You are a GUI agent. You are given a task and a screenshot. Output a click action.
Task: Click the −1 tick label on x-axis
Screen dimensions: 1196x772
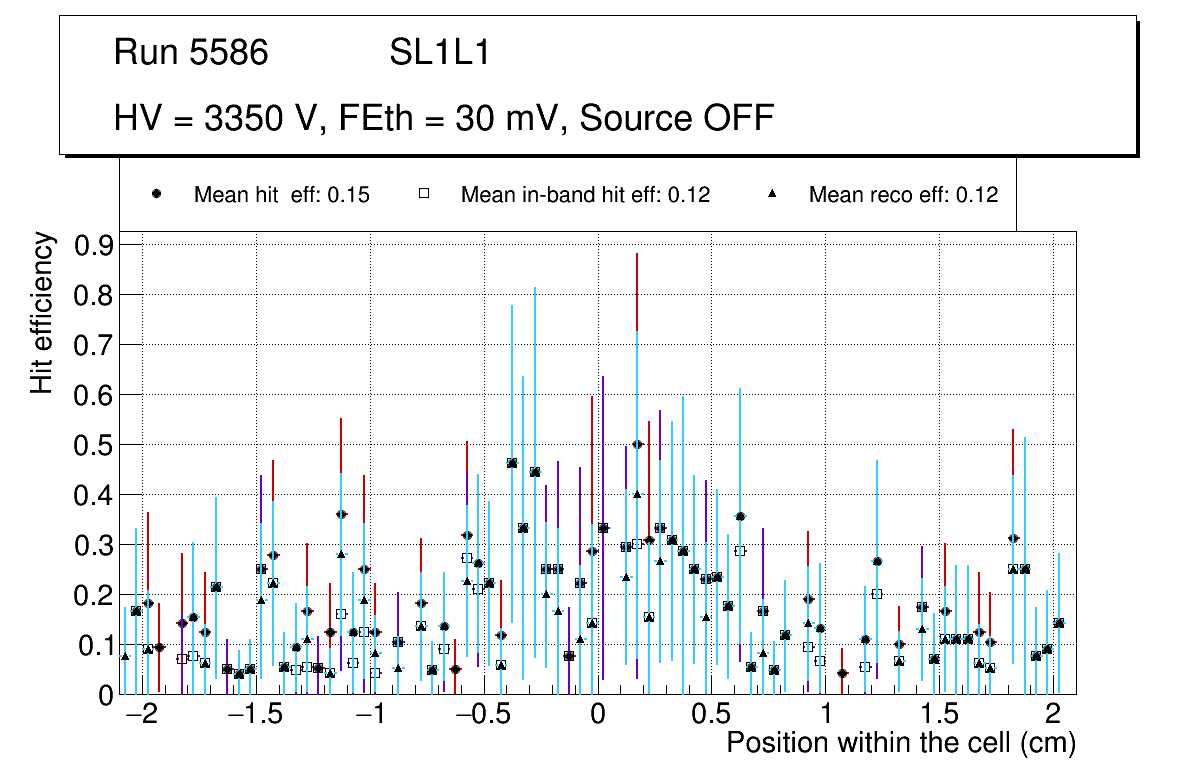pos(370,716)
